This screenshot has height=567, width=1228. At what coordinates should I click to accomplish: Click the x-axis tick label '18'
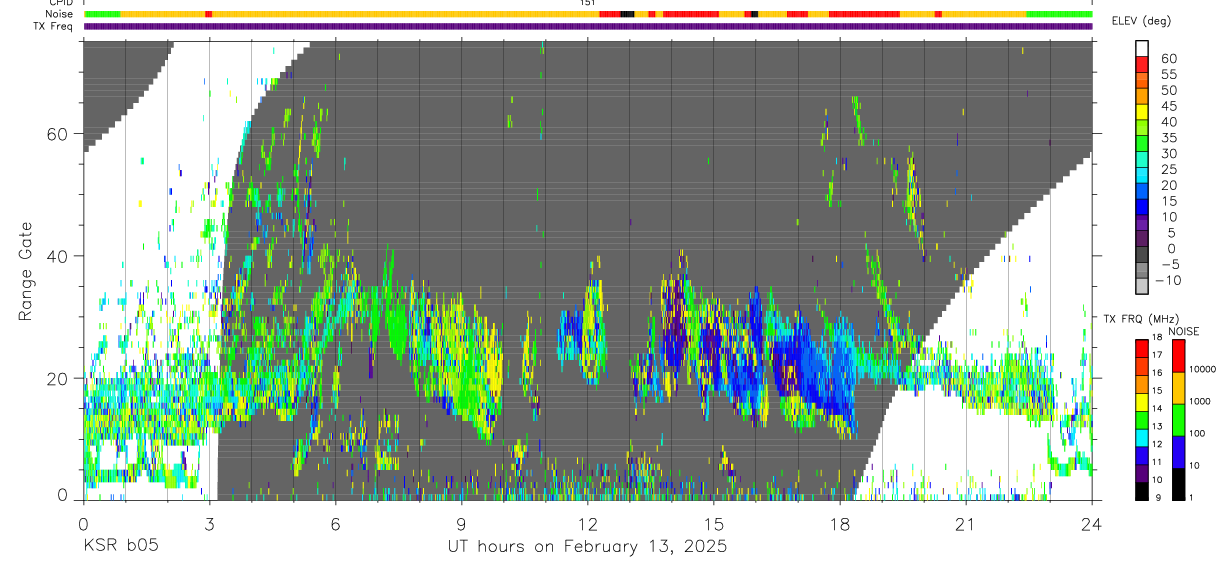coord(840,524)
